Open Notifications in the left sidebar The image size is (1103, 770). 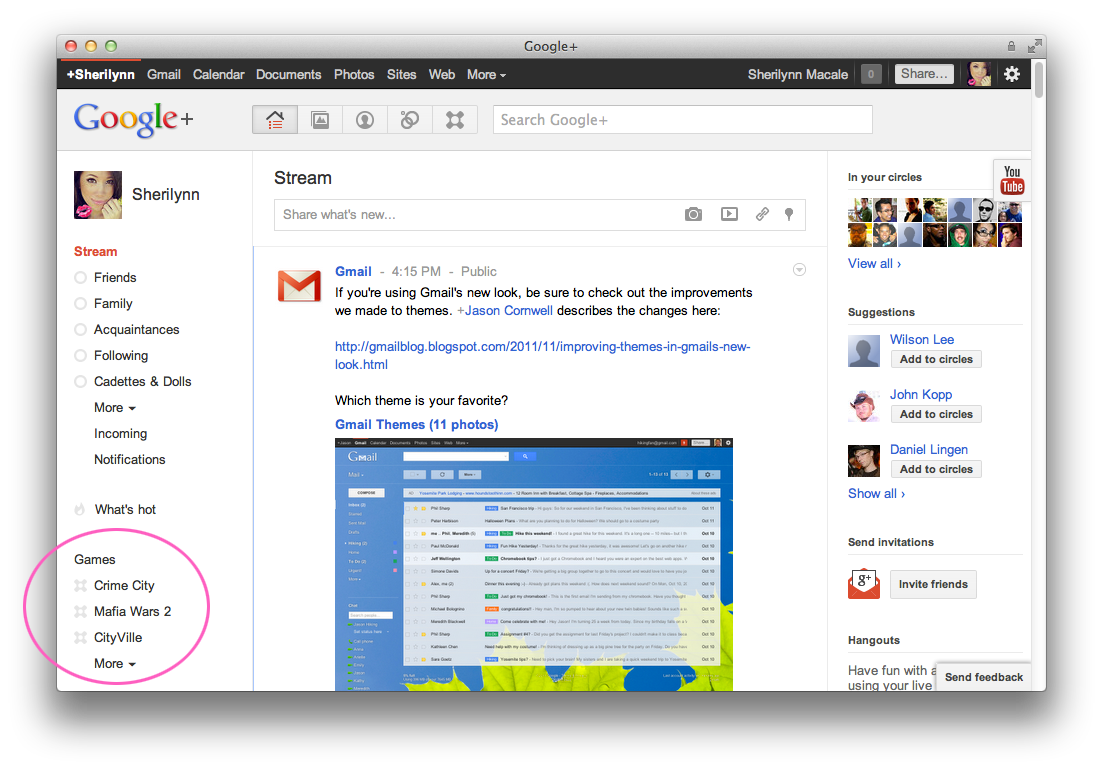point(129,460)
